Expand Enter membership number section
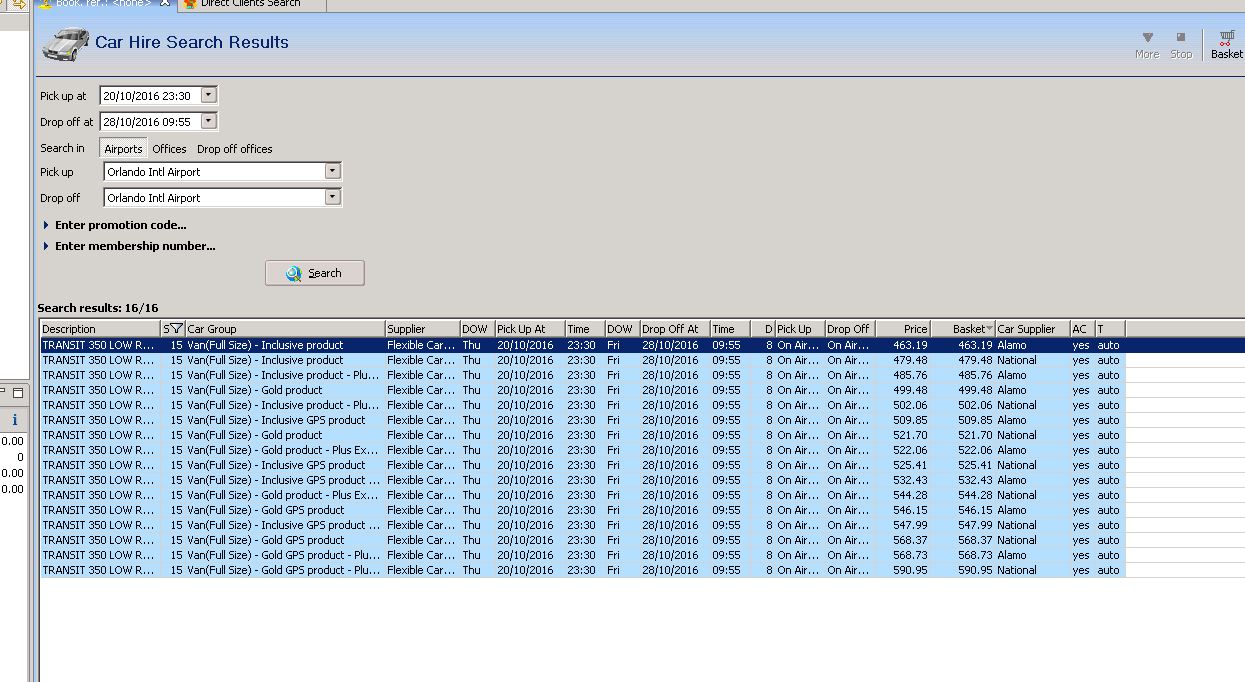Viewport: 1245px width, 682px height. [x=130, y=246]
